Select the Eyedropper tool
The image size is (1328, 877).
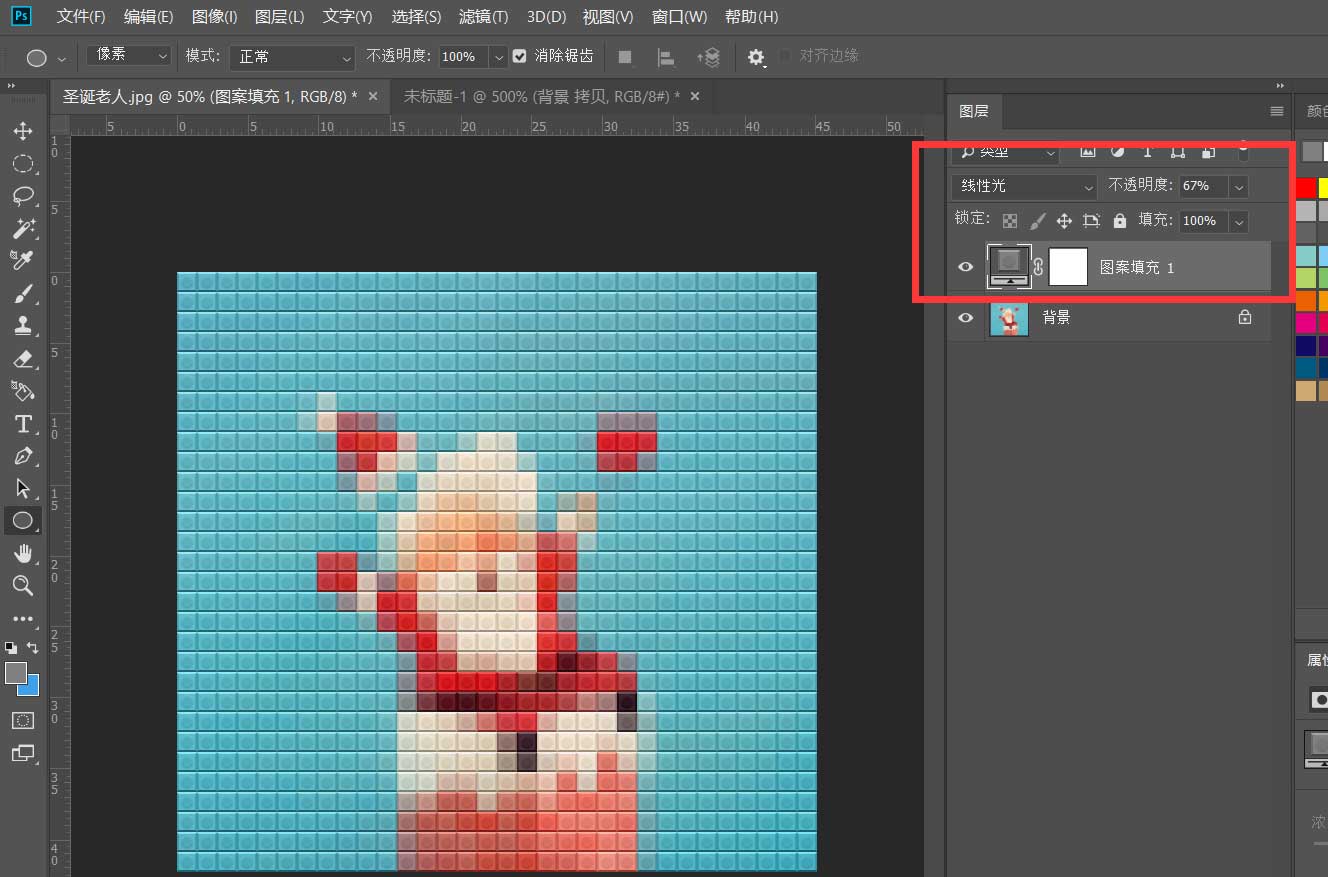23,260
